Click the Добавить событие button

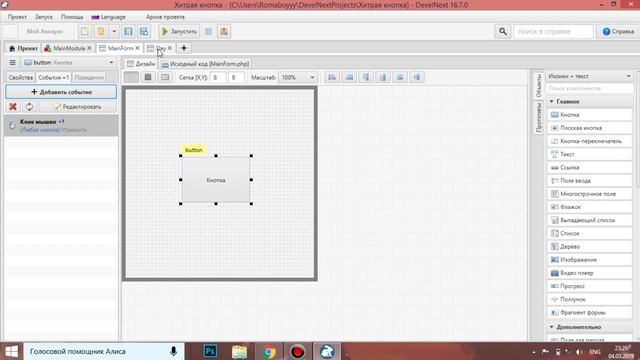(61, 92)
